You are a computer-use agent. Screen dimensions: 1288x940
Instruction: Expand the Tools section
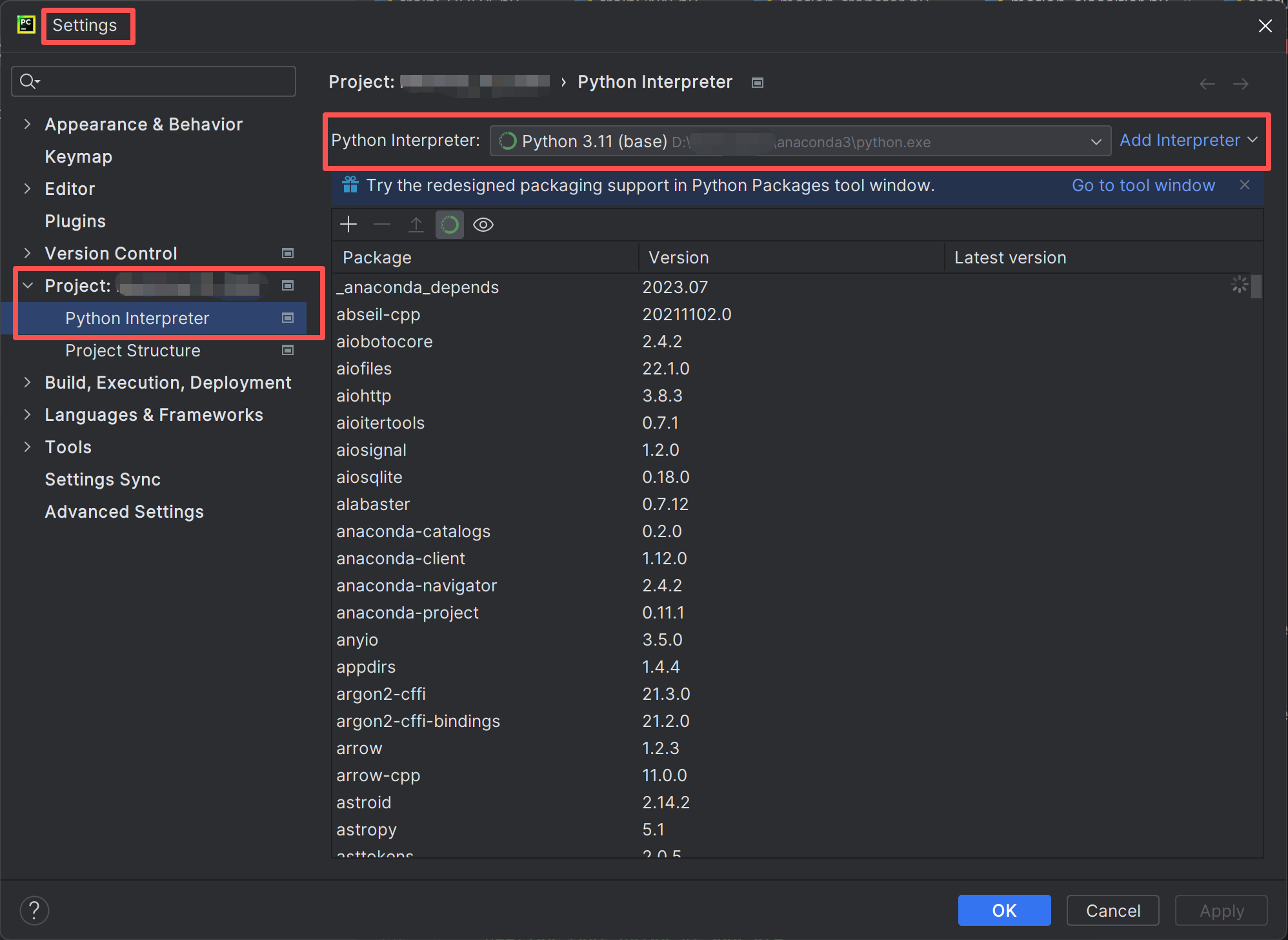click(x=27, y=447)
